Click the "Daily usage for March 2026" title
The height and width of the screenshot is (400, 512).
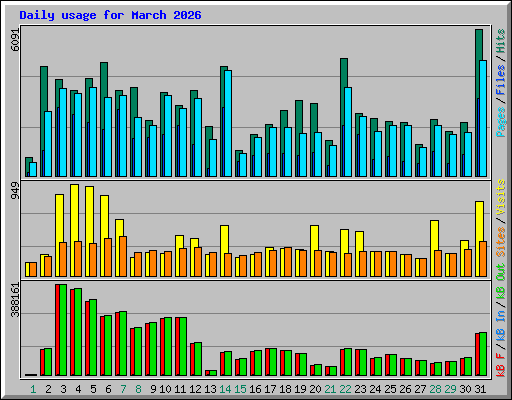[110, 15]
